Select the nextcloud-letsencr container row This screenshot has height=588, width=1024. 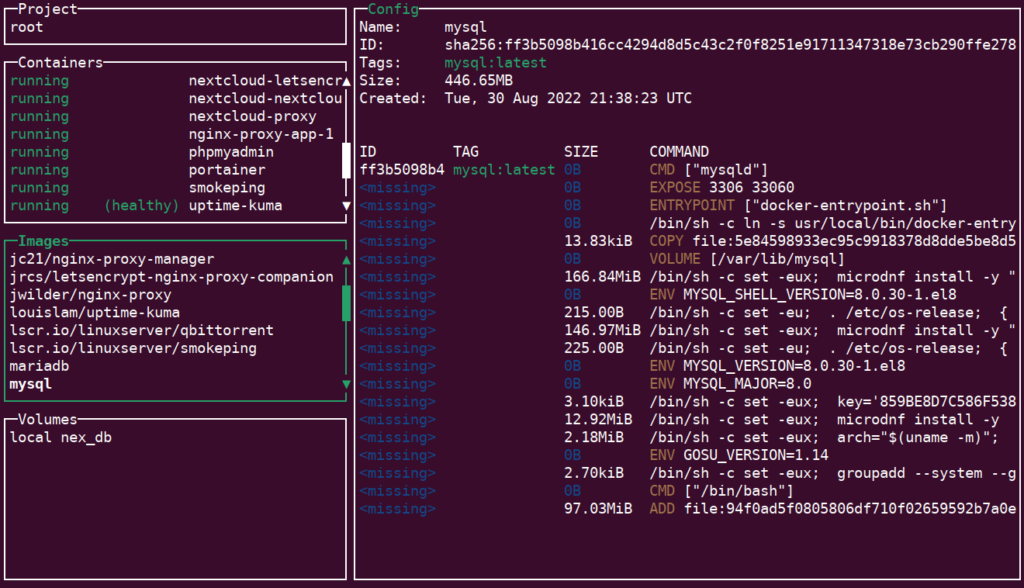pyautogui.click(x=176, y=80)
